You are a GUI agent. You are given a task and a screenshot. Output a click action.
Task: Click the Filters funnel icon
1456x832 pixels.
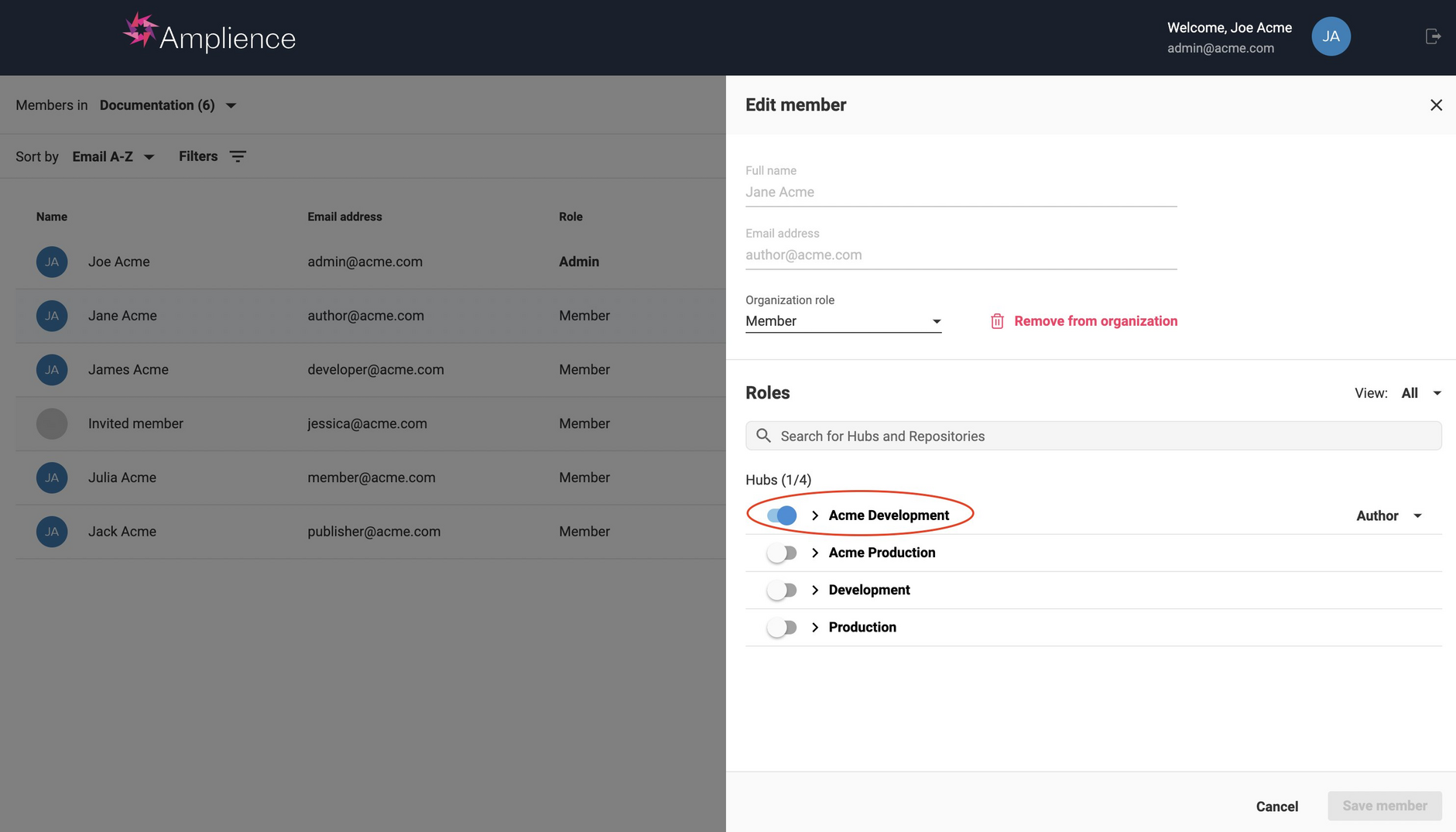coord(238,156)
